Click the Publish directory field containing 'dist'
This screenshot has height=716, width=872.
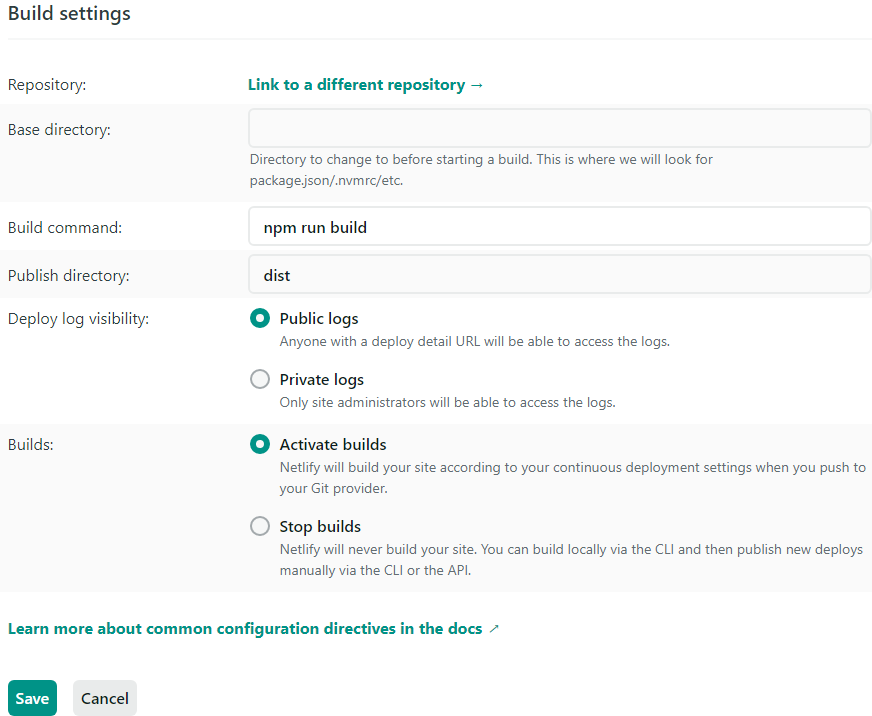pyautogui.click(x=559, y=274)
